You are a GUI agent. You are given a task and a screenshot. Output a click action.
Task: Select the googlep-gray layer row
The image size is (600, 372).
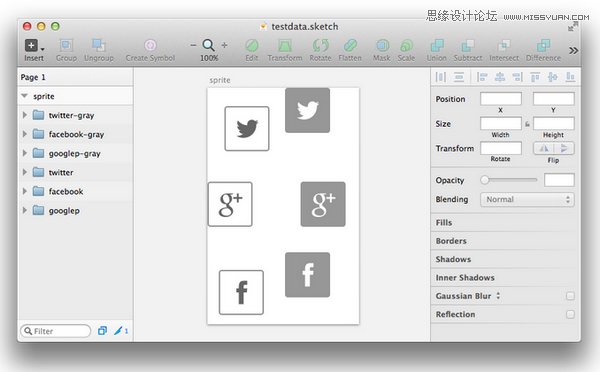(76, 153)
